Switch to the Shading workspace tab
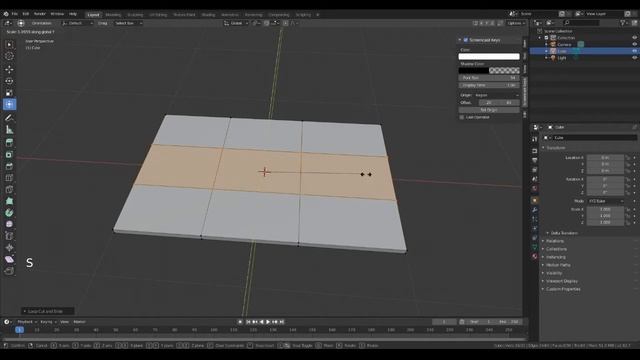Viewport: 640px width, 360px height. pyautogui.click(x=208, y=15)
